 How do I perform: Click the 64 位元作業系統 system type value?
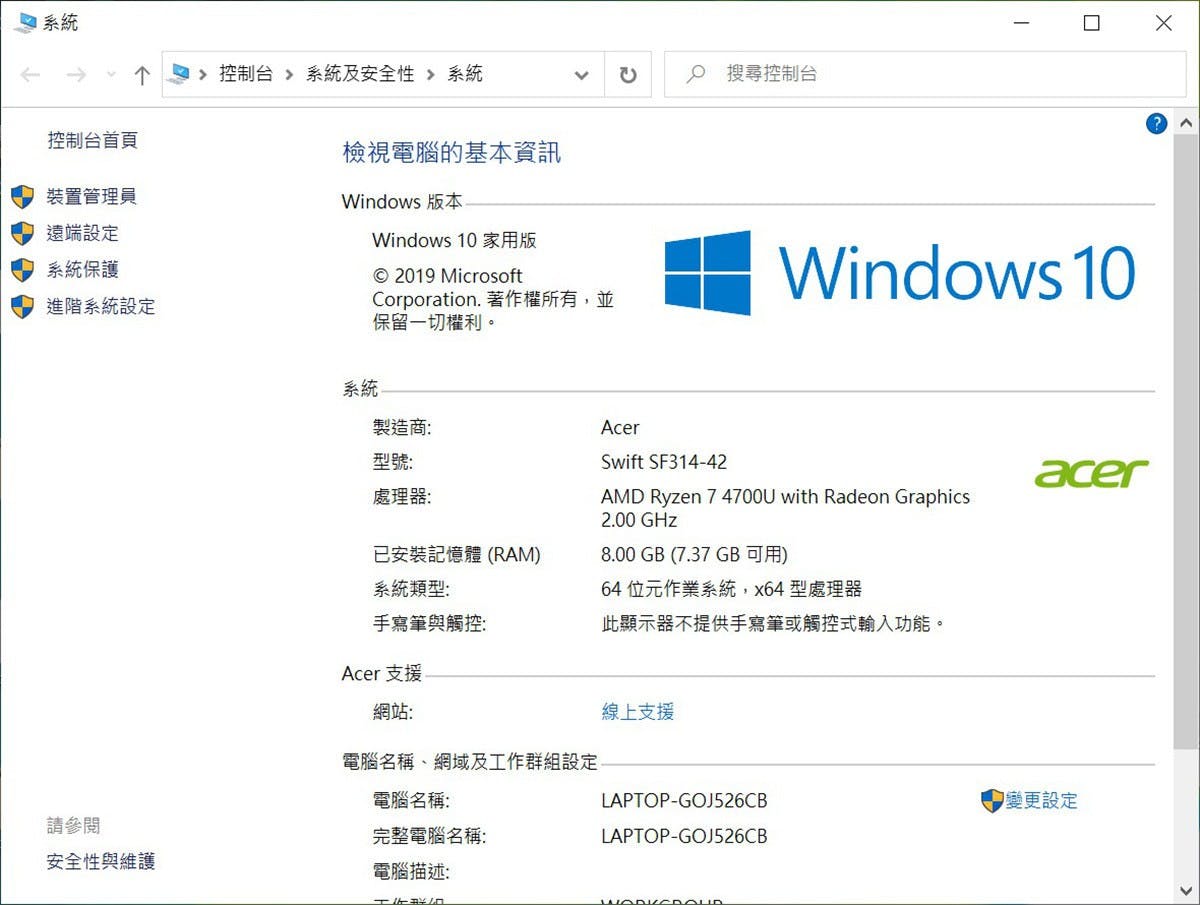(x=731, y=589)
